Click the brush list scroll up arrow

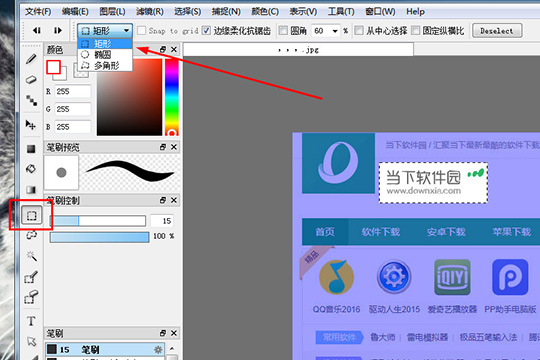click(172, 348)
